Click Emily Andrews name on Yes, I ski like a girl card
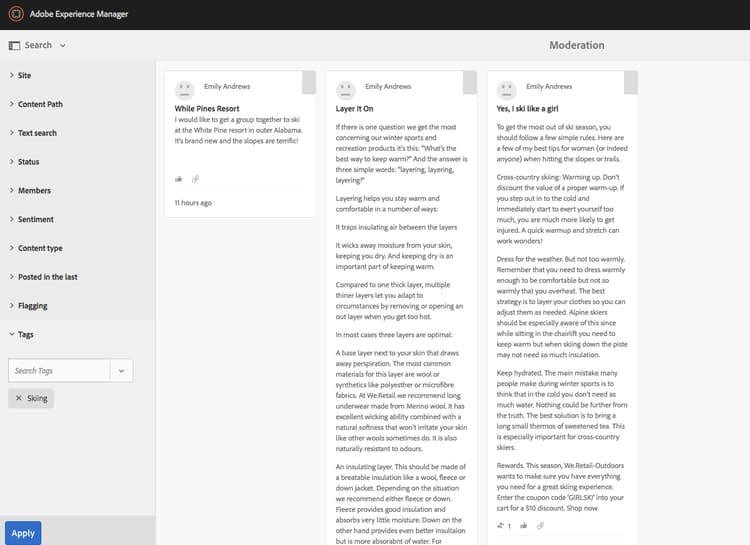The height and width of the screenshot is (545, 750). (x=549, y=87)
